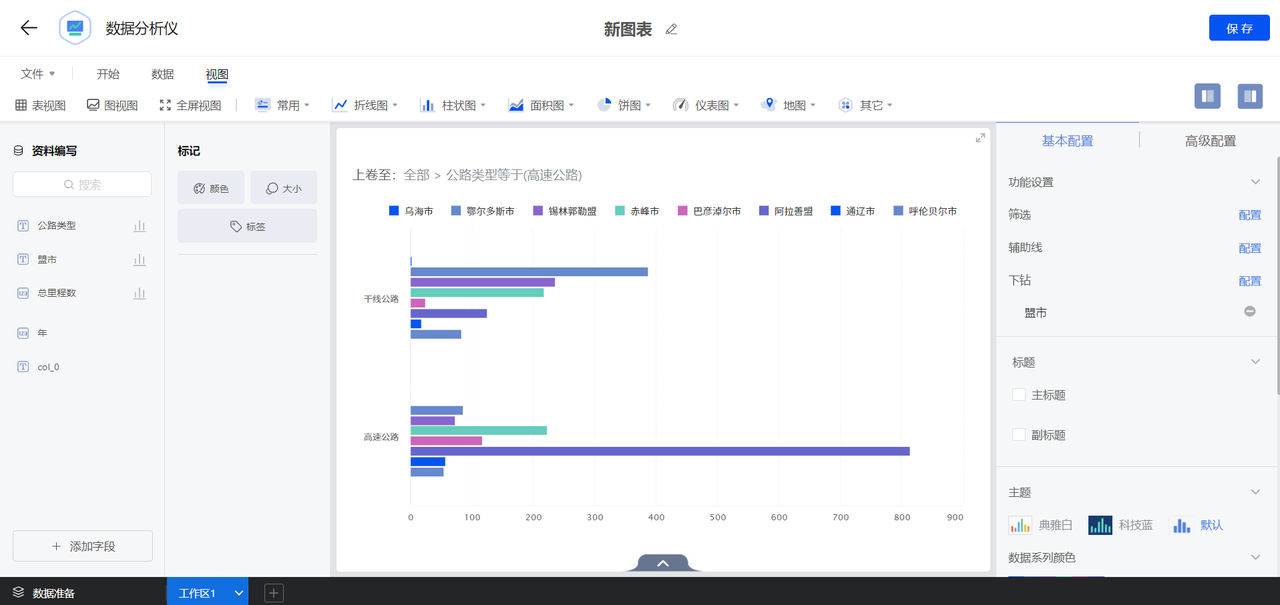The width and height of the screenshot is (1280, 605).
Task: Click 添加字段 button
Action: coord(83,546)
